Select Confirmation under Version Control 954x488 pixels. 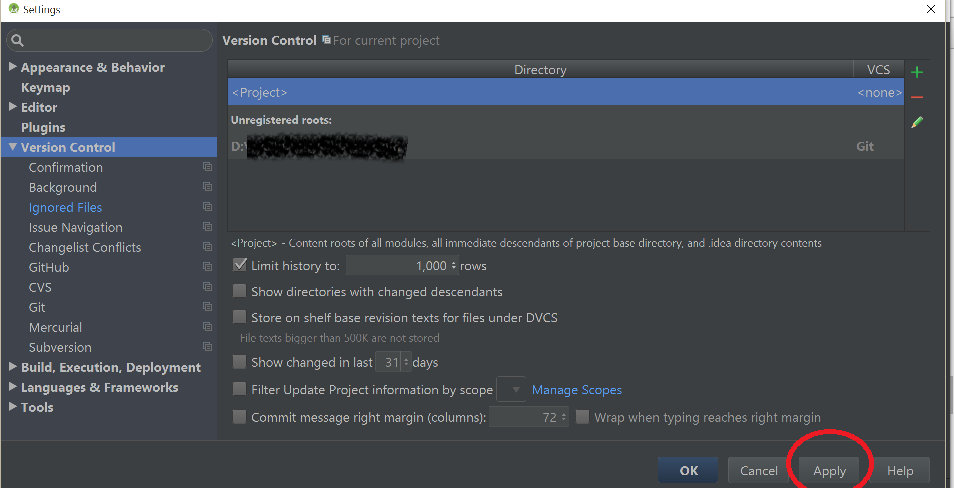[x=66, y=167]
